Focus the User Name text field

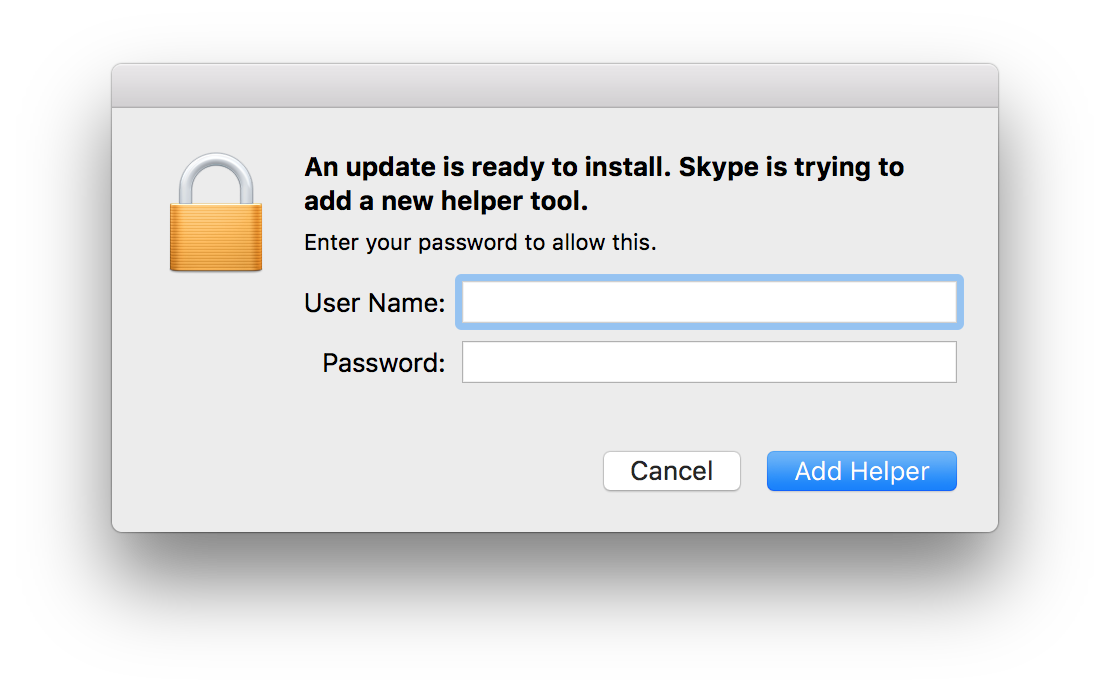(x=709, y=302)
